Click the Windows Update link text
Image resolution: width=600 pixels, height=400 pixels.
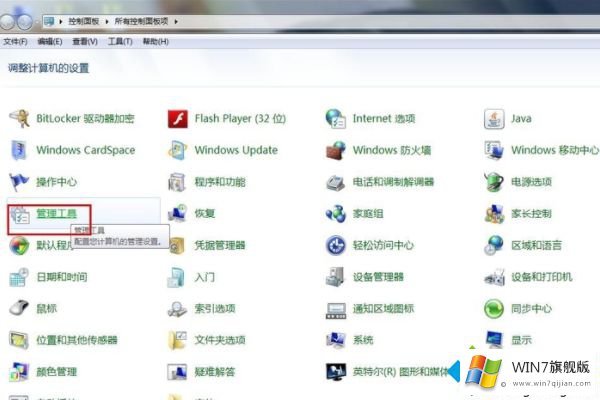[236, 150]
